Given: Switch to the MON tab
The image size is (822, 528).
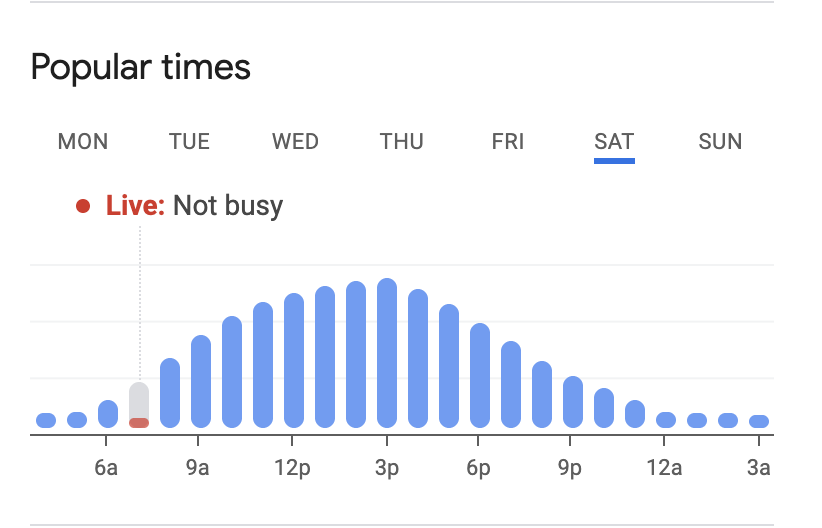Looking at the screenshot, I should coord(83,141).
